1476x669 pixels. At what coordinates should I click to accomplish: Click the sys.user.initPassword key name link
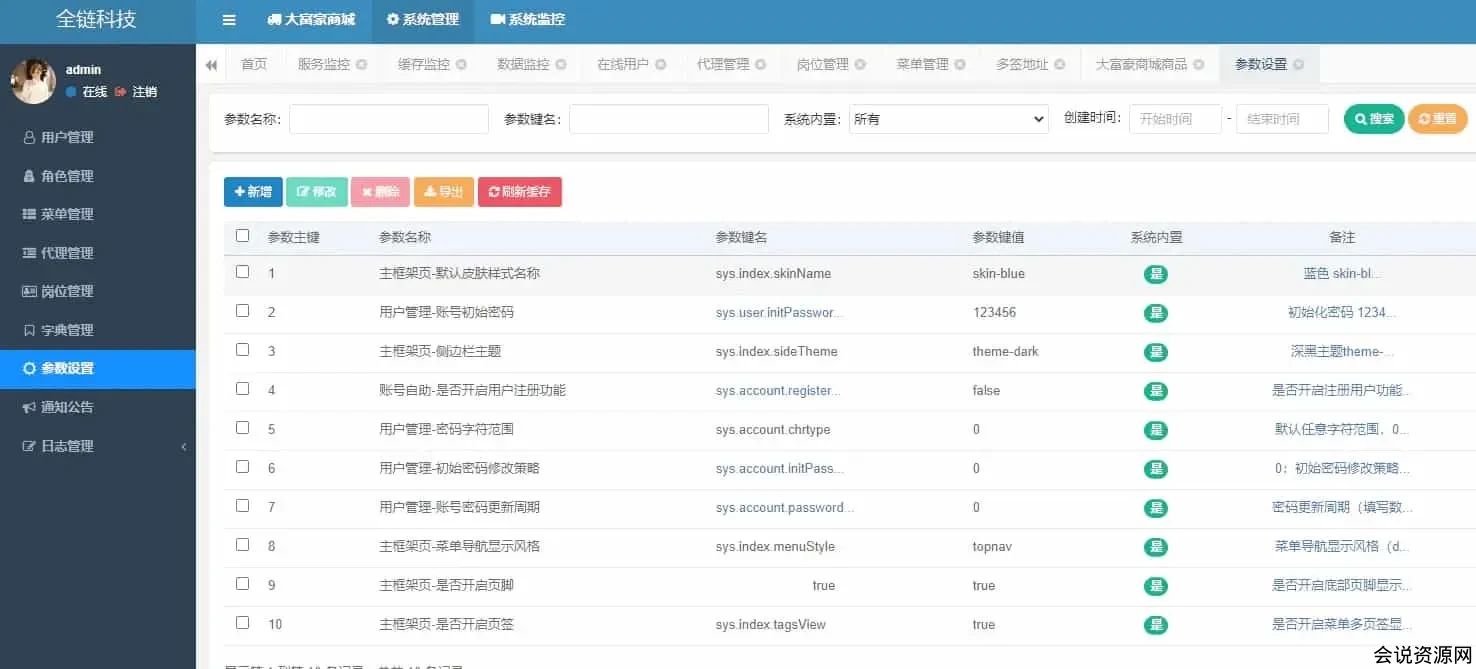(779, 313)
